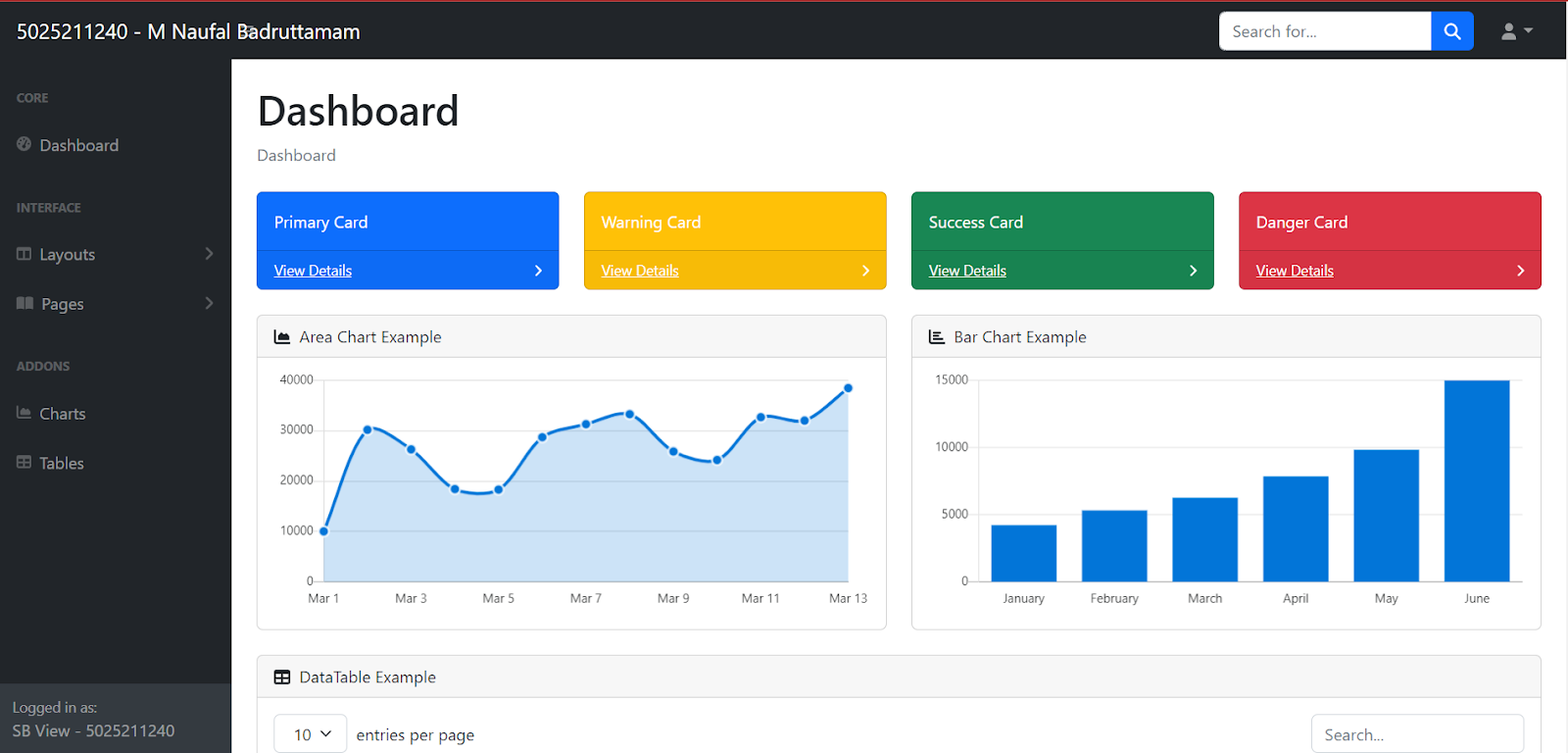The height and width of the screenshot is (753, 1568).
Task: Click View Details on Success Card
Action: (x=967, y=271)
